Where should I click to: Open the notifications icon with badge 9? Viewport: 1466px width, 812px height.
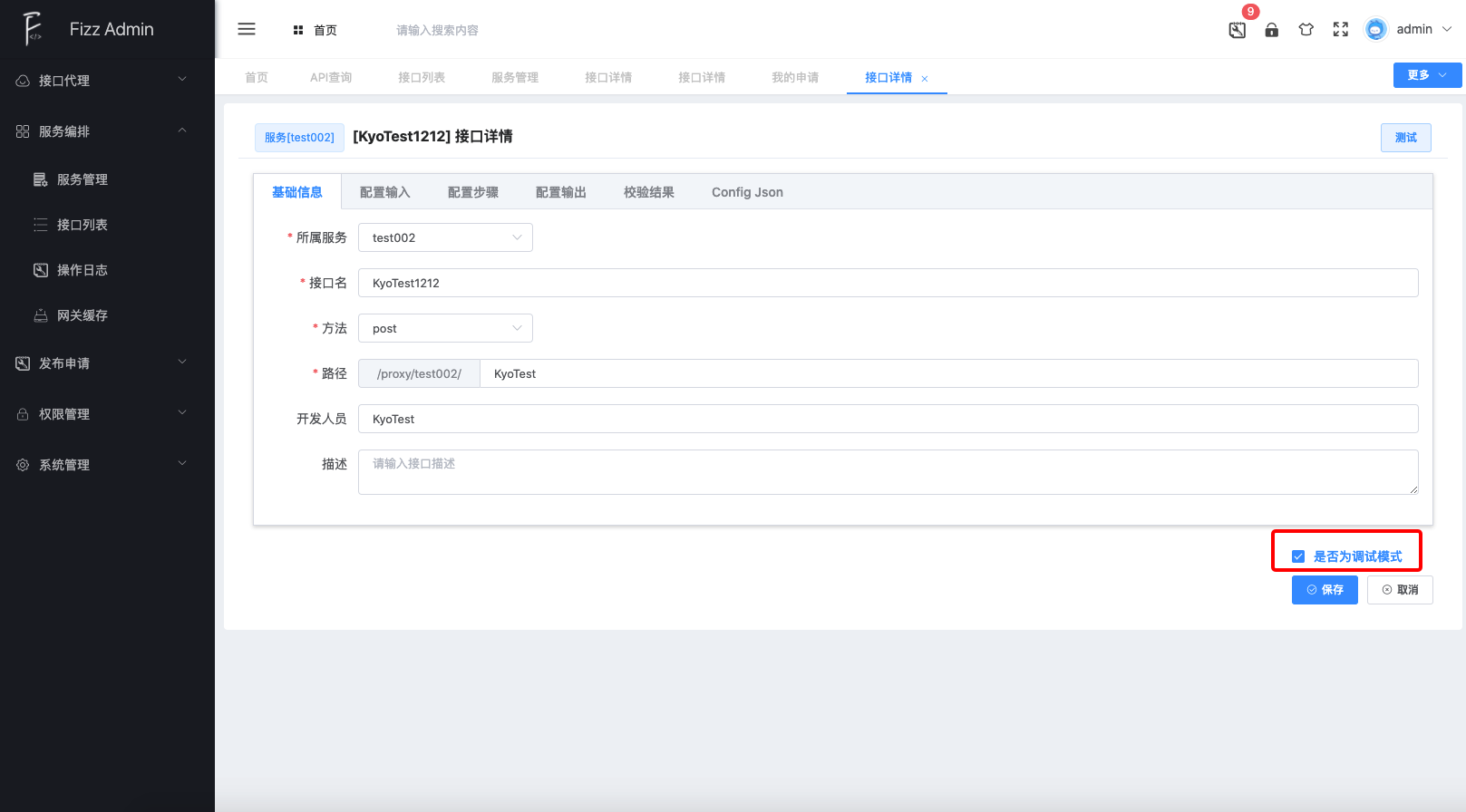click(x=1238, y=30)
